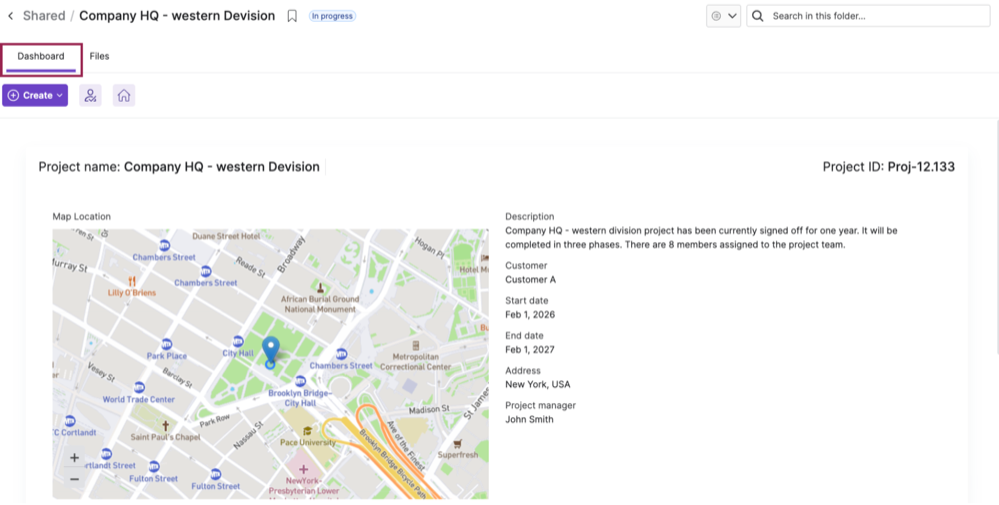
Task: Click the Map Location label
Action: pyautogui.click(x=82, y=217)
